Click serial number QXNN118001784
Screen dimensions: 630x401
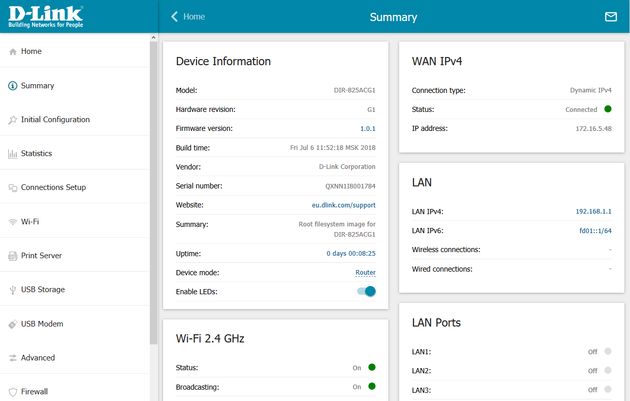click(x=350, y=186)
